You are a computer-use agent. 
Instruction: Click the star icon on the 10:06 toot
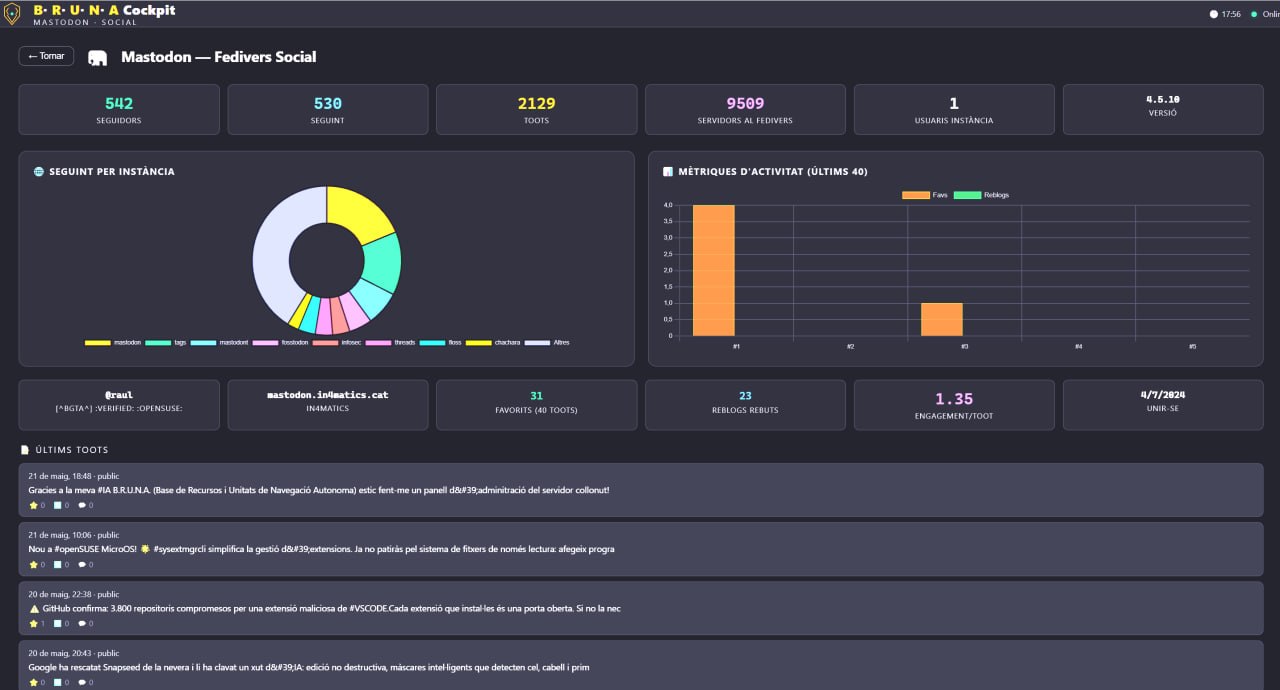(33, 564)
